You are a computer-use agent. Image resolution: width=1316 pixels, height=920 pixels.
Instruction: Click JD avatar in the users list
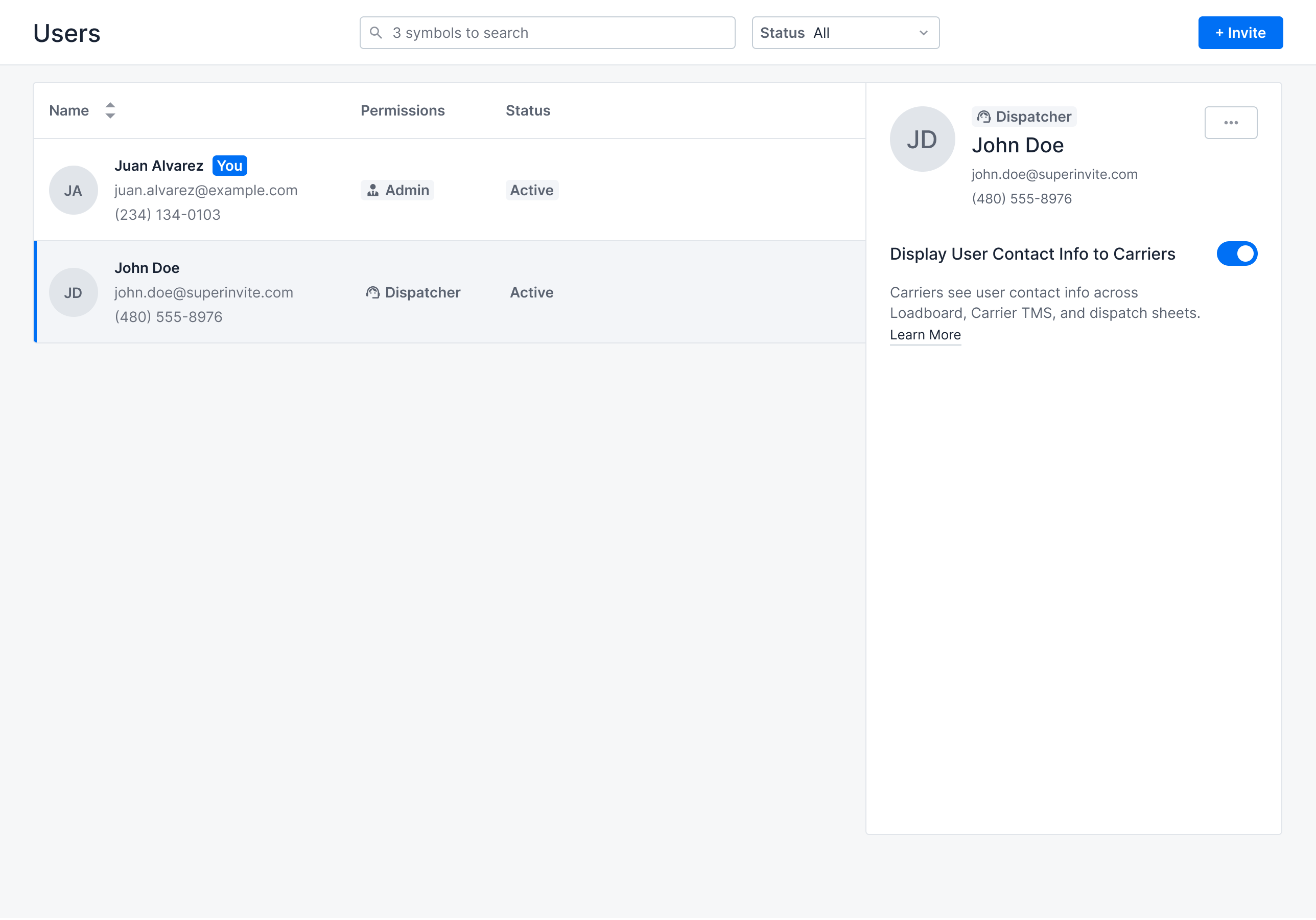pyautogui.click(x=74, y=292)
